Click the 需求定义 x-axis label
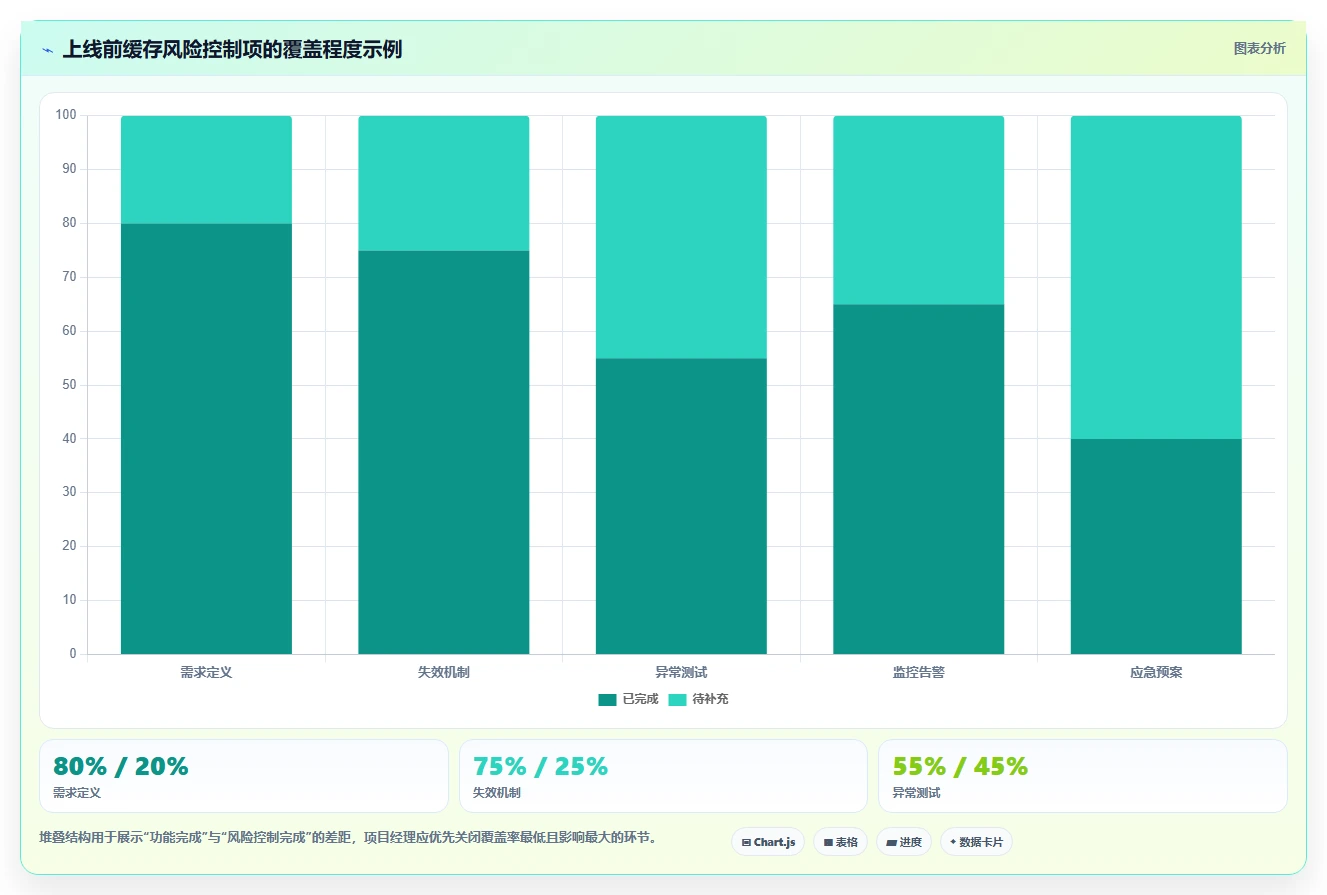This screenshot has height=895, width=1327. pyautogui.click(x=206, y=672)
